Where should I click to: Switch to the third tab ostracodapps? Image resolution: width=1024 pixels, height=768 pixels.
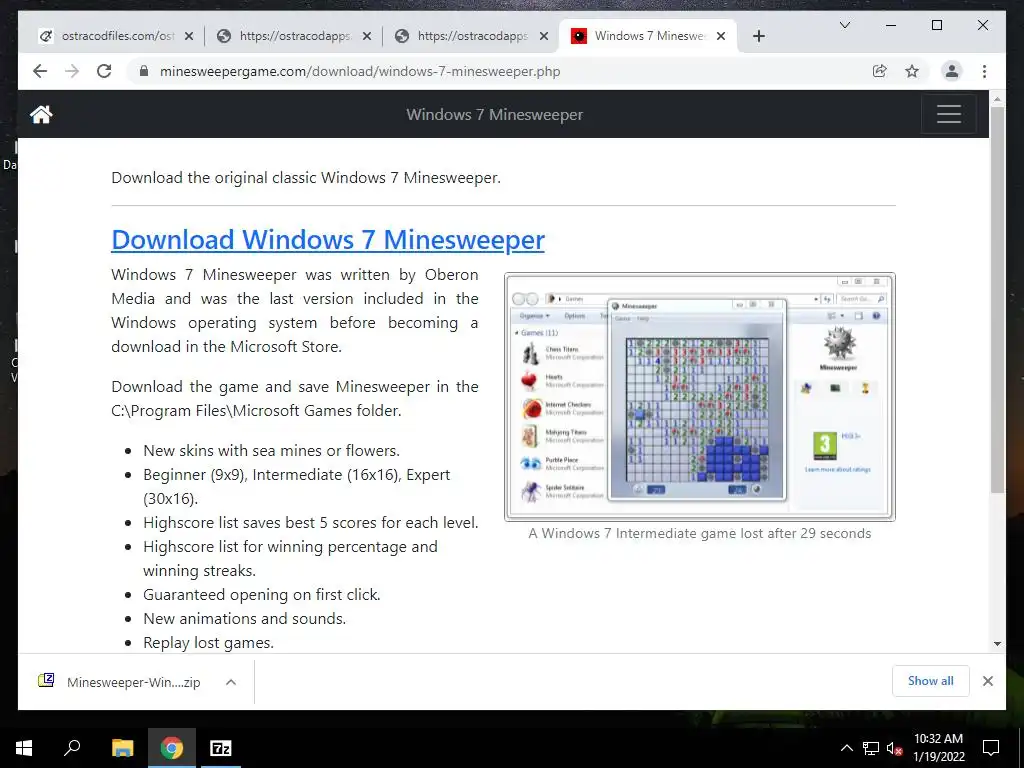click(x=472, y=36)
